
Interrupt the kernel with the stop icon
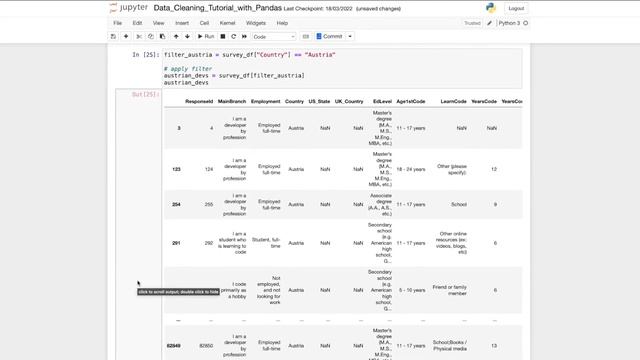click(223, 36)
